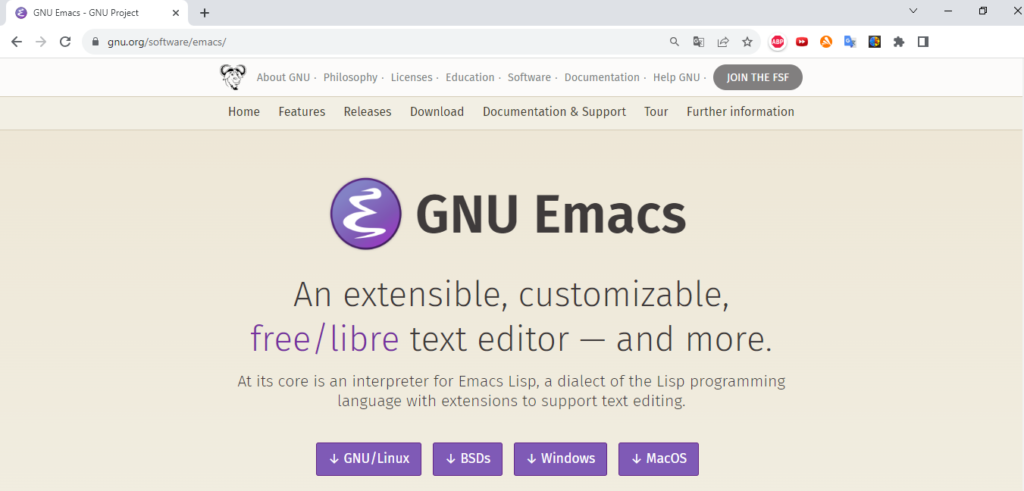Image resolution: width=1024 pixels, height=491 pixels.
Task: Click the browser back arrow
Action: (x=17, y=42)
